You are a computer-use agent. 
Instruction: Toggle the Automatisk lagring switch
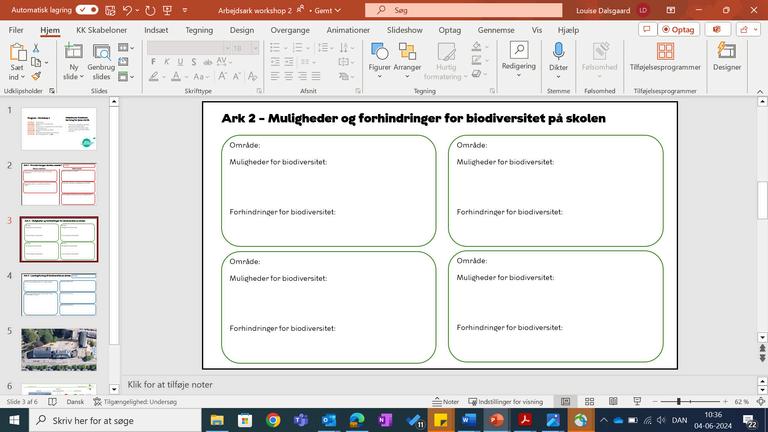87,10
